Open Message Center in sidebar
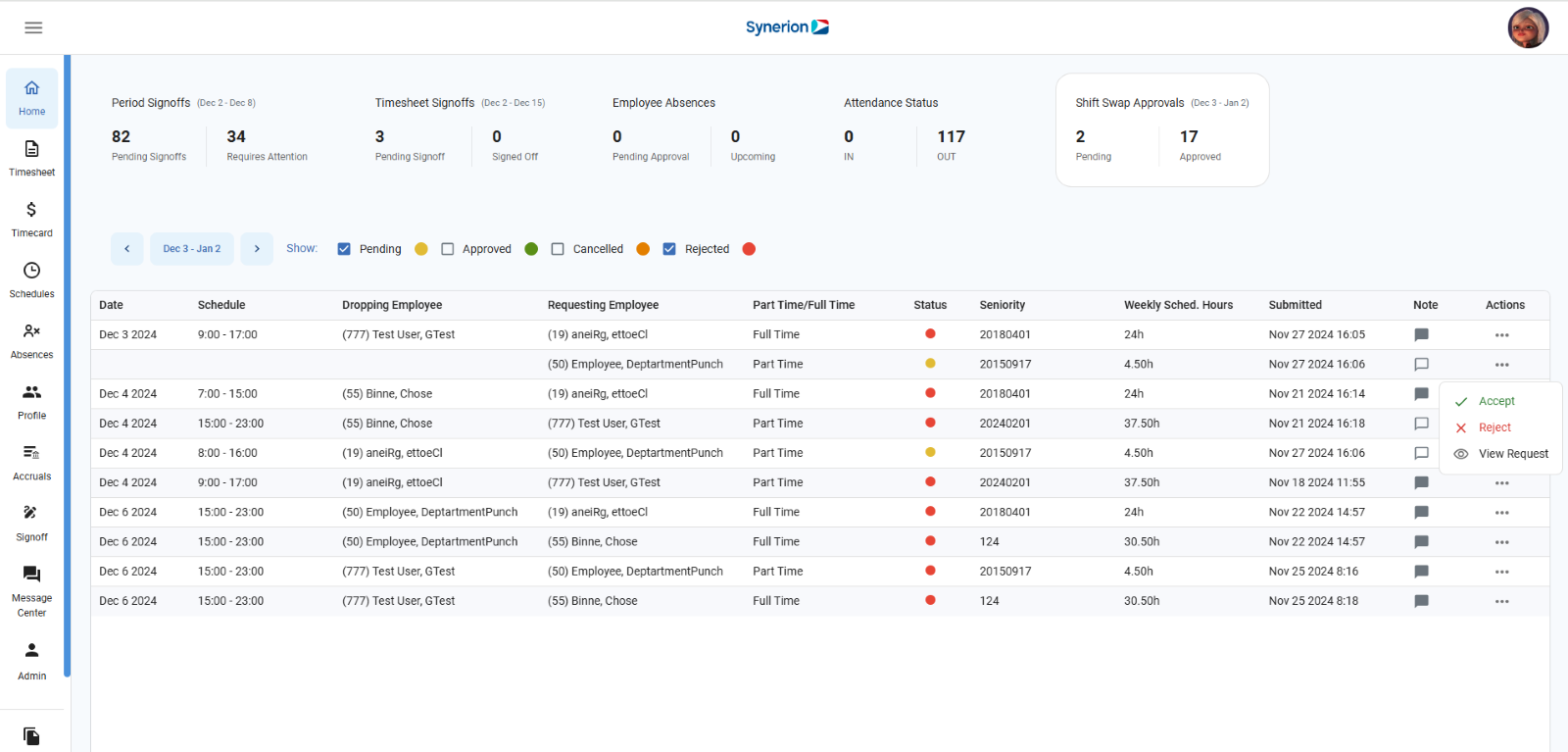 pos(32,591)
